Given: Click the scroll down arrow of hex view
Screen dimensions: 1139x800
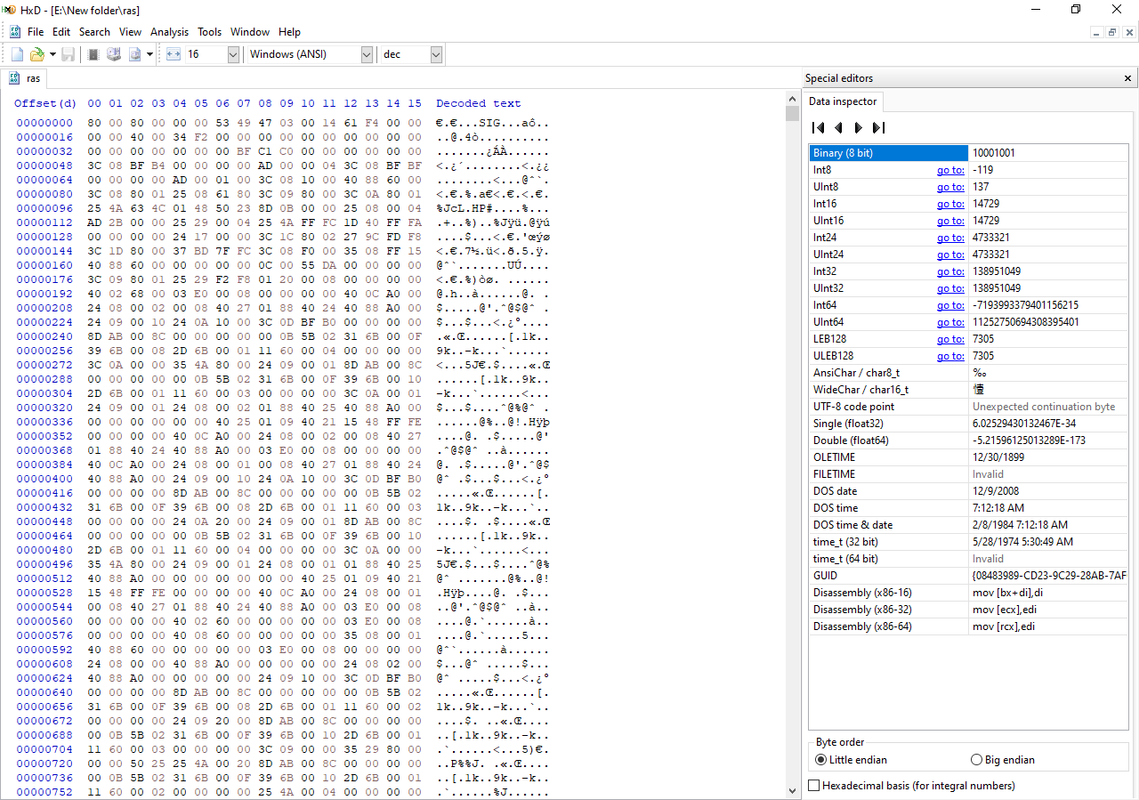Looking at the screenshot, I should [x=793, y=791].
